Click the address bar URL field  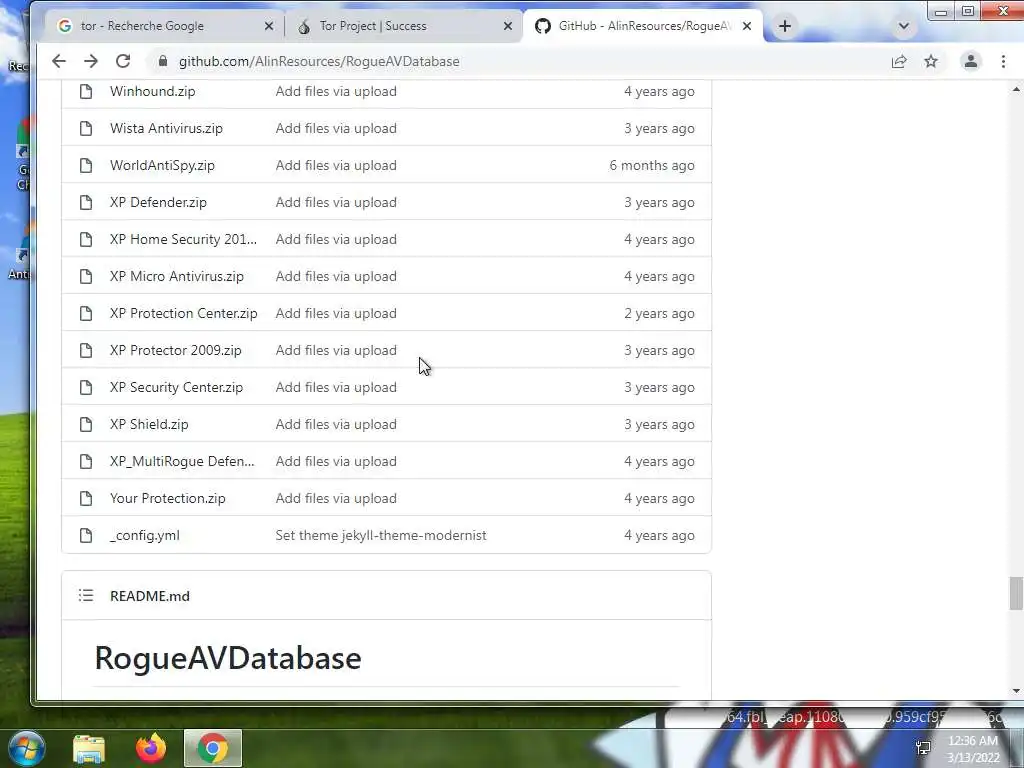pyautogui.click(x=522, y=61)
